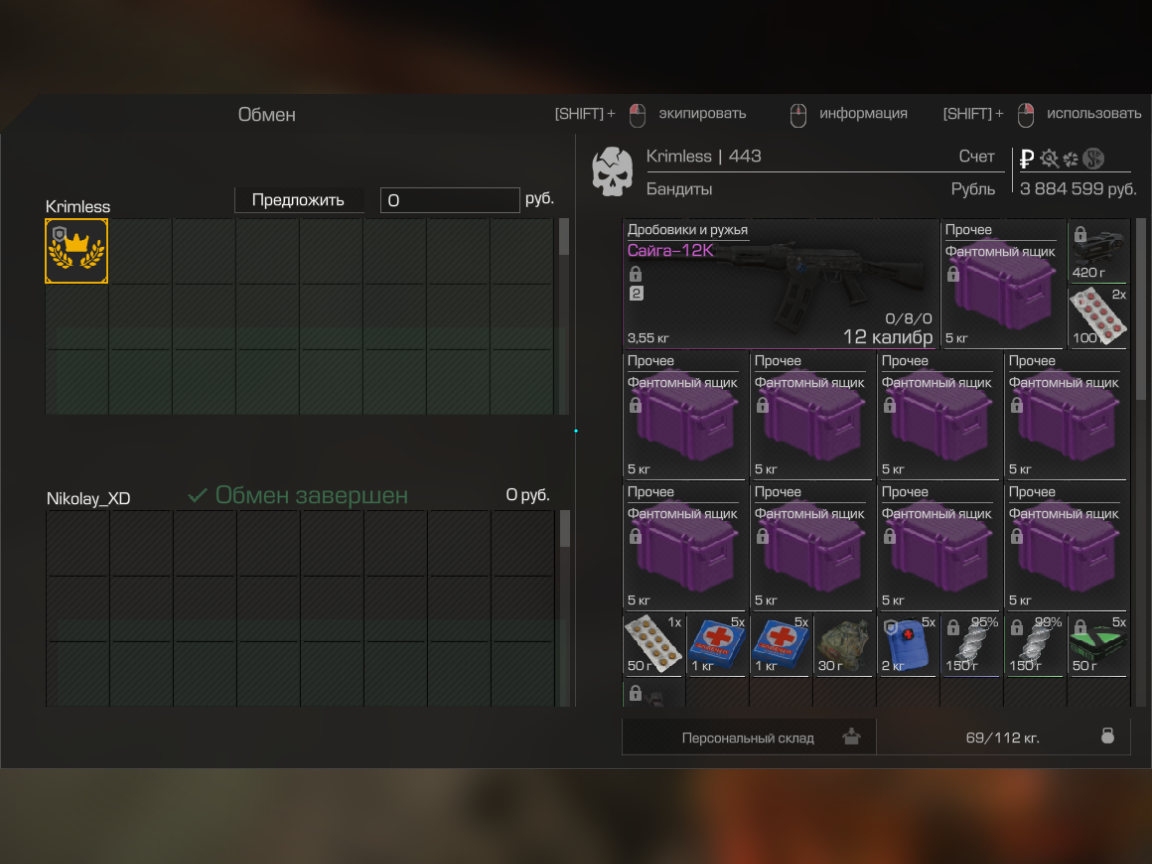The height and width of the screenshot is (864, 1152).
Task: Click the Предложить button
Action: 298,200
